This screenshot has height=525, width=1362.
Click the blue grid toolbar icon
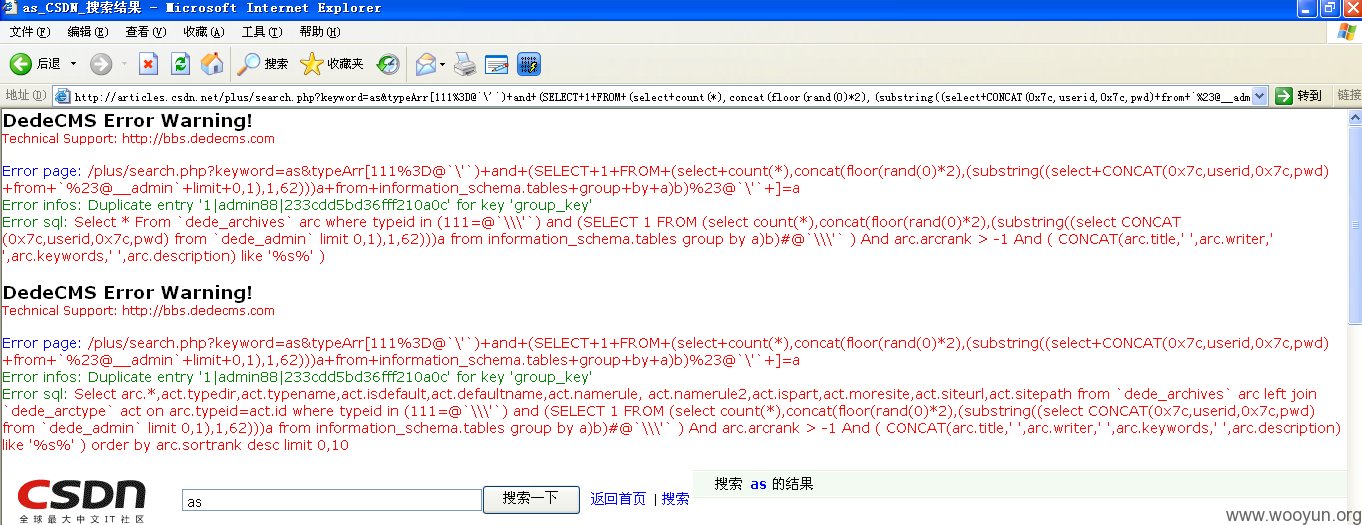(529, 64)
